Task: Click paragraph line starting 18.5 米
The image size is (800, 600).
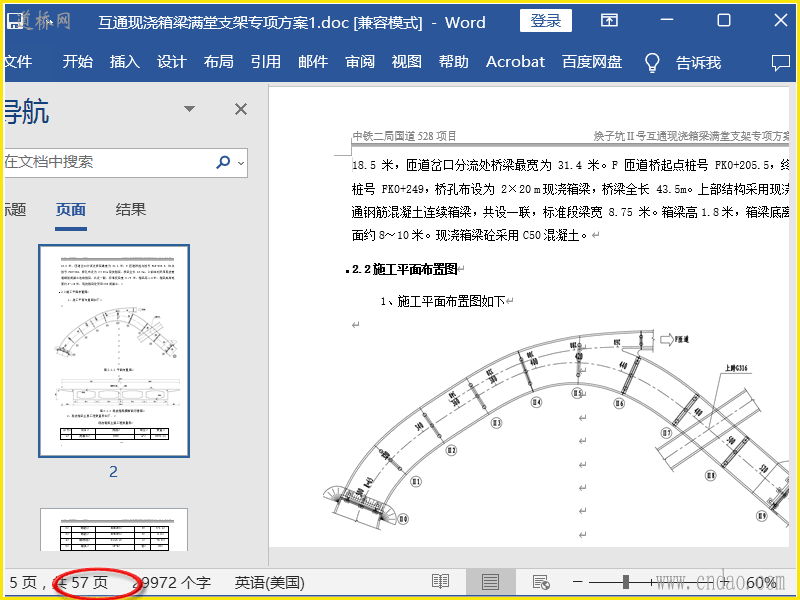Action: coord(570,165)
